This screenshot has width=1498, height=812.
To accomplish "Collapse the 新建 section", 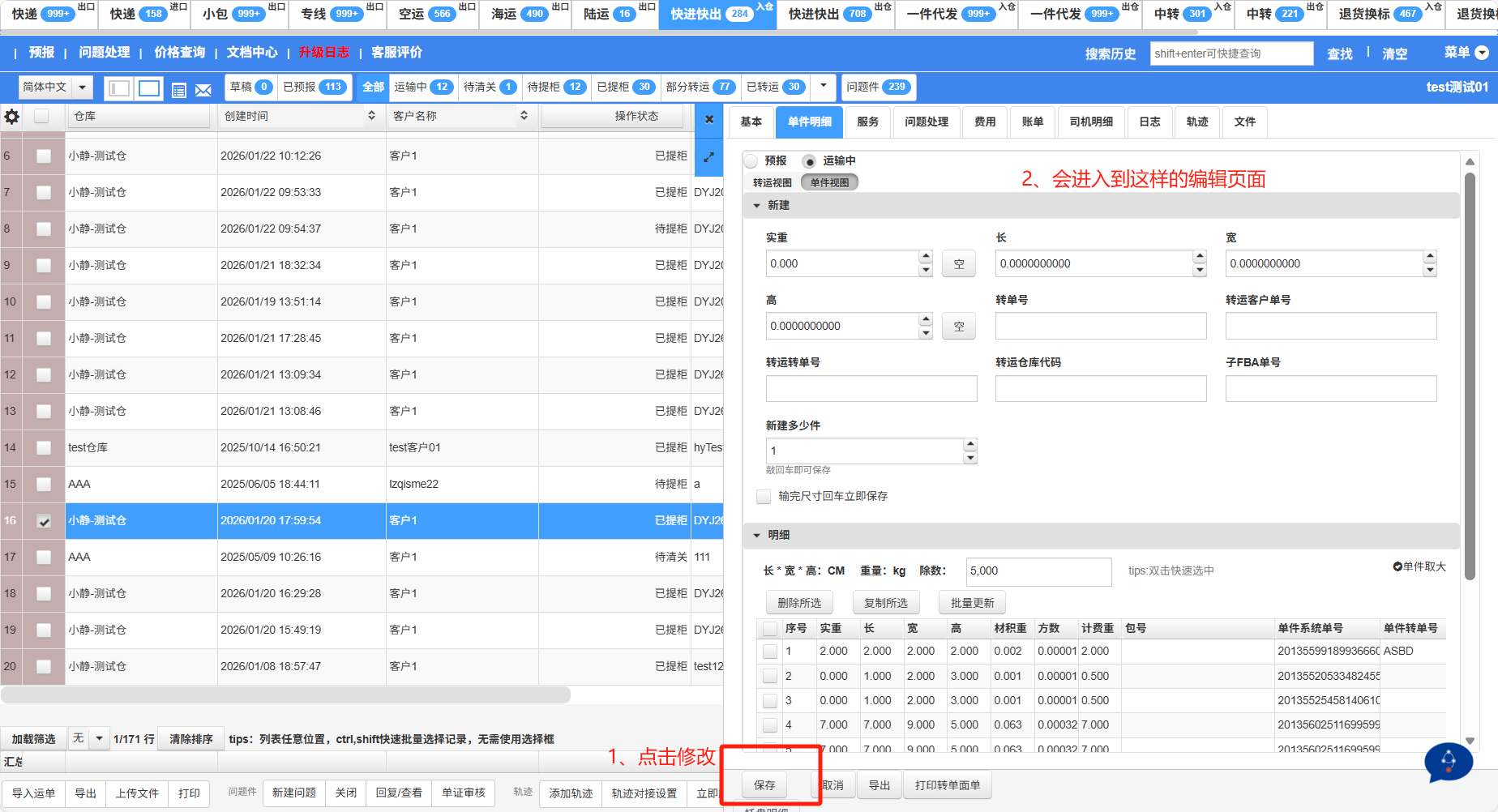I will click(x=757, y=206).
